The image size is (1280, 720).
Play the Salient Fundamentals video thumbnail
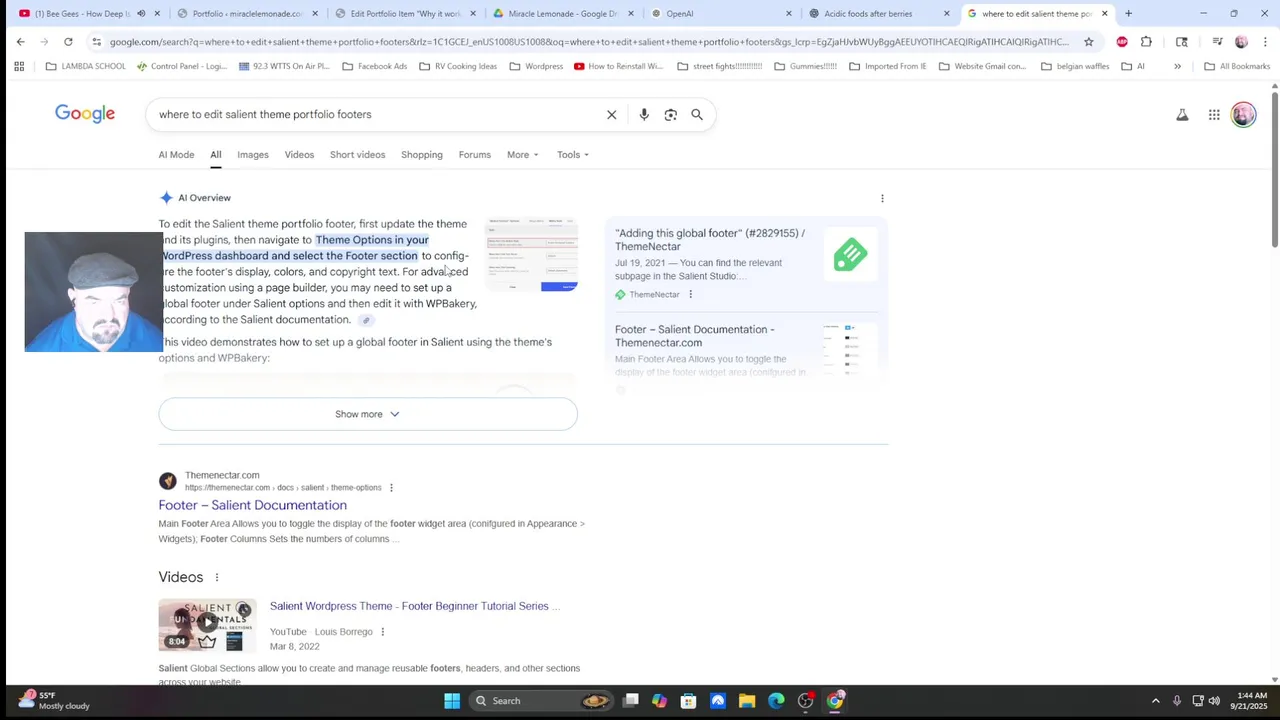coord(207,625)
